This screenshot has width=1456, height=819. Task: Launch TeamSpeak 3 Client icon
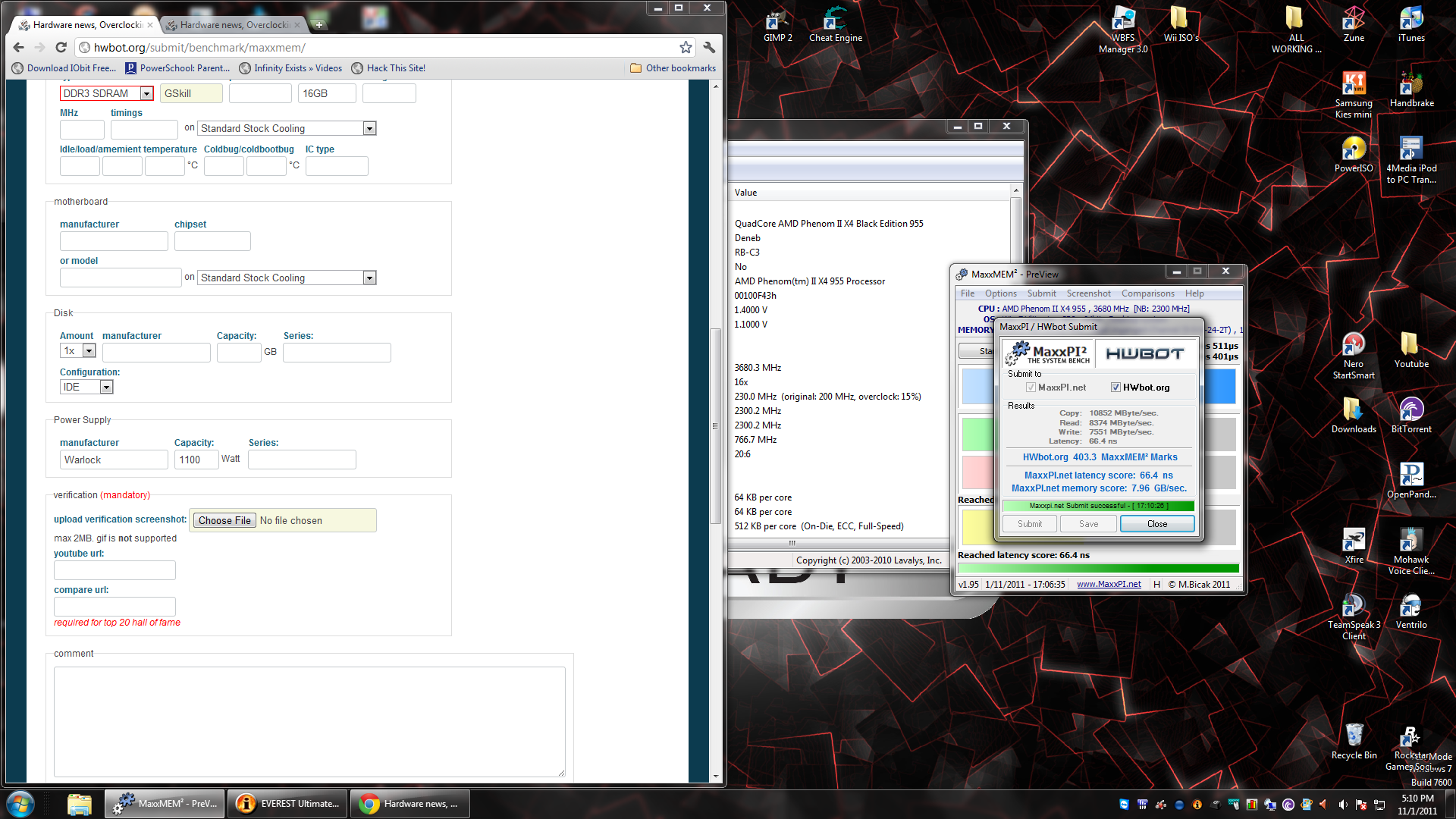[1354, 617]
